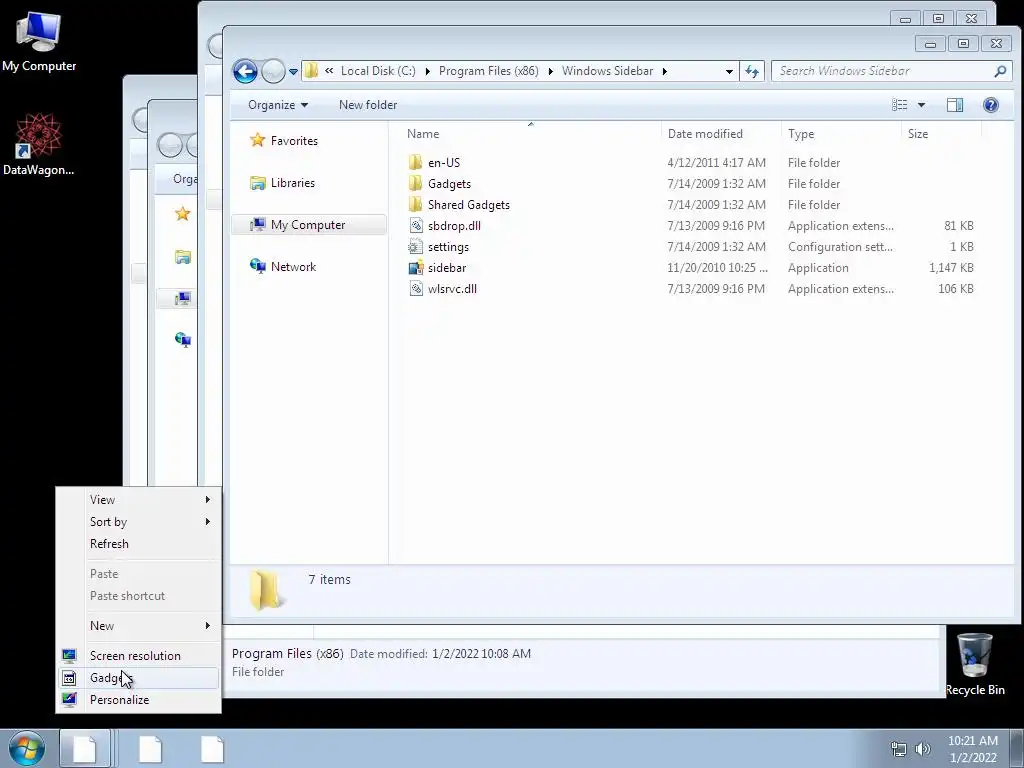Image resolution: width=1024 pixels, height=768 pixels.
Task: Expand breadcrumb overflow chevrons
Action: click(x=329, y=71)
